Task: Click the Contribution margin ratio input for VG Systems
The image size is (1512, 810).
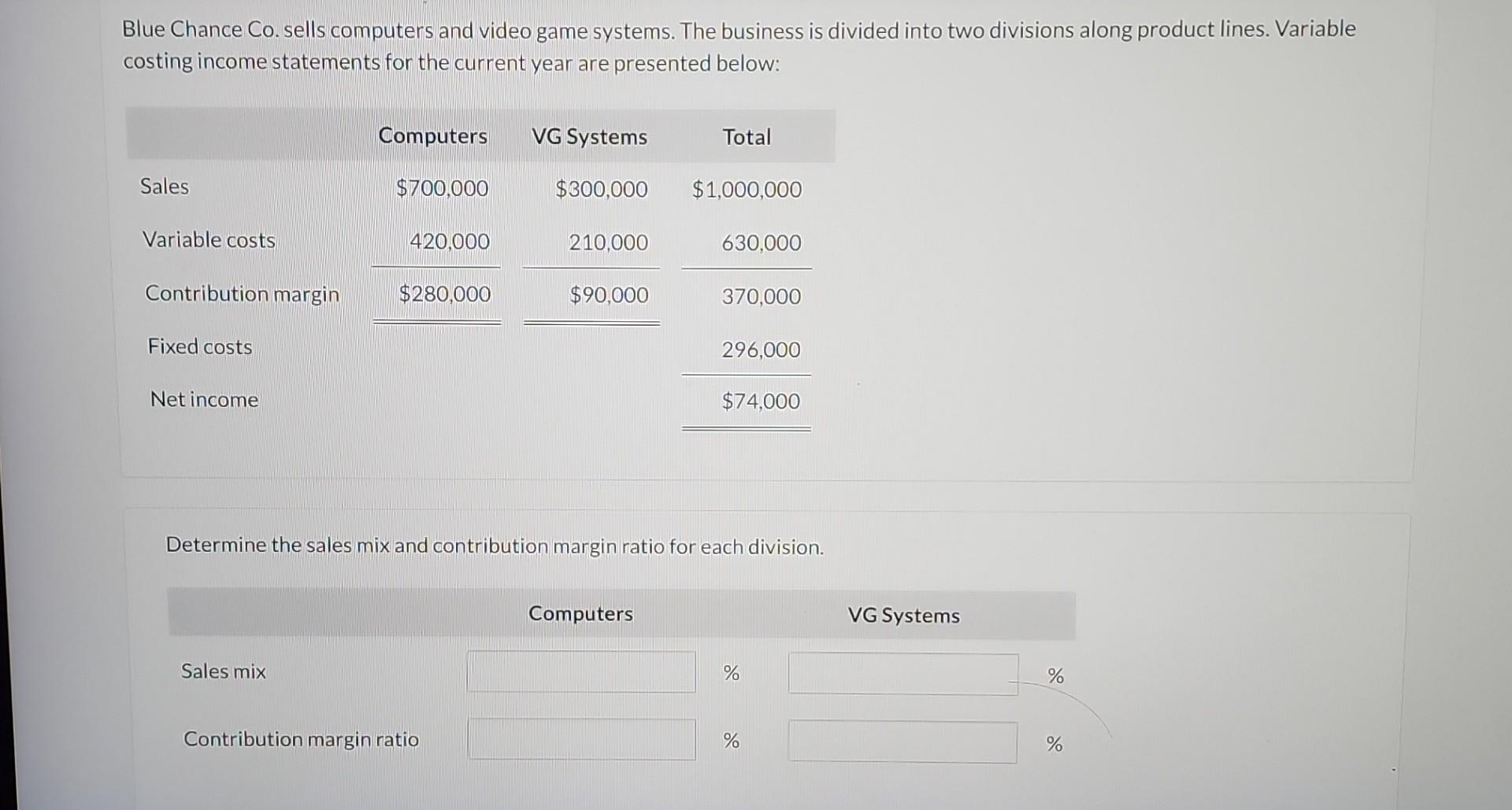Action: coord(902,740)
